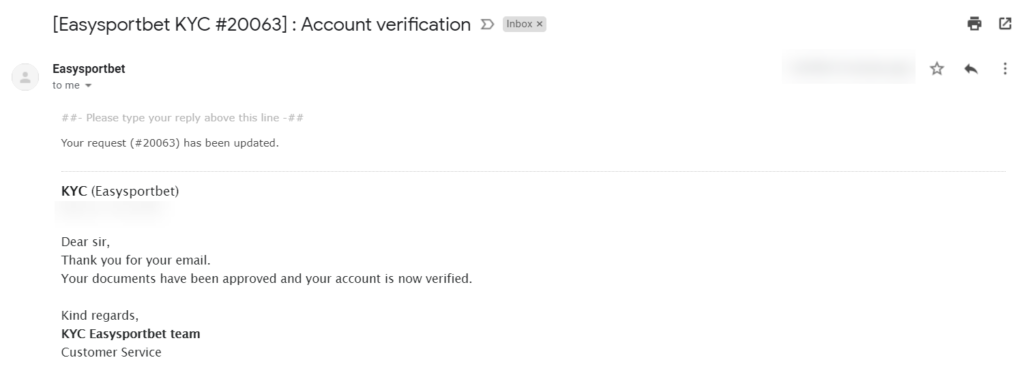The width and height of the screenshot is (1024, 392).
Task: Remove the Inbox label using its x
Action: (x=539, y=24)
